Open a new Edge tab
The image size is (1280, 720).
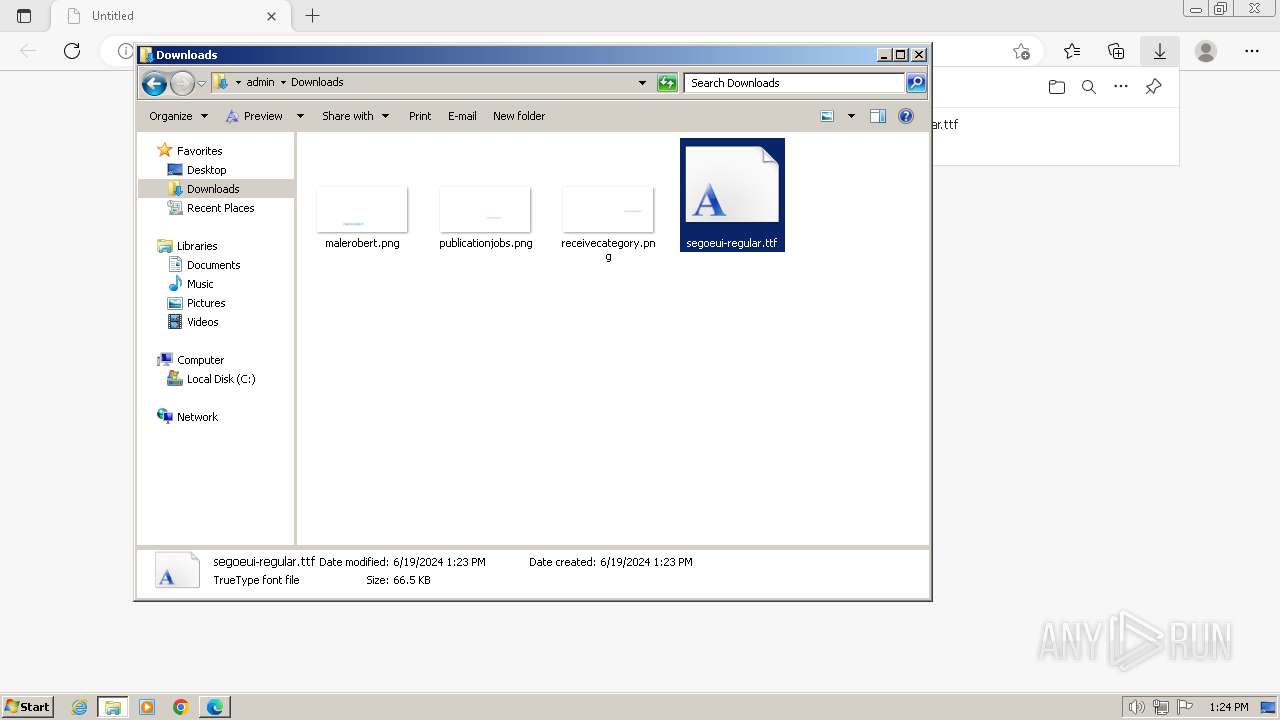click(x=313, y=16)
